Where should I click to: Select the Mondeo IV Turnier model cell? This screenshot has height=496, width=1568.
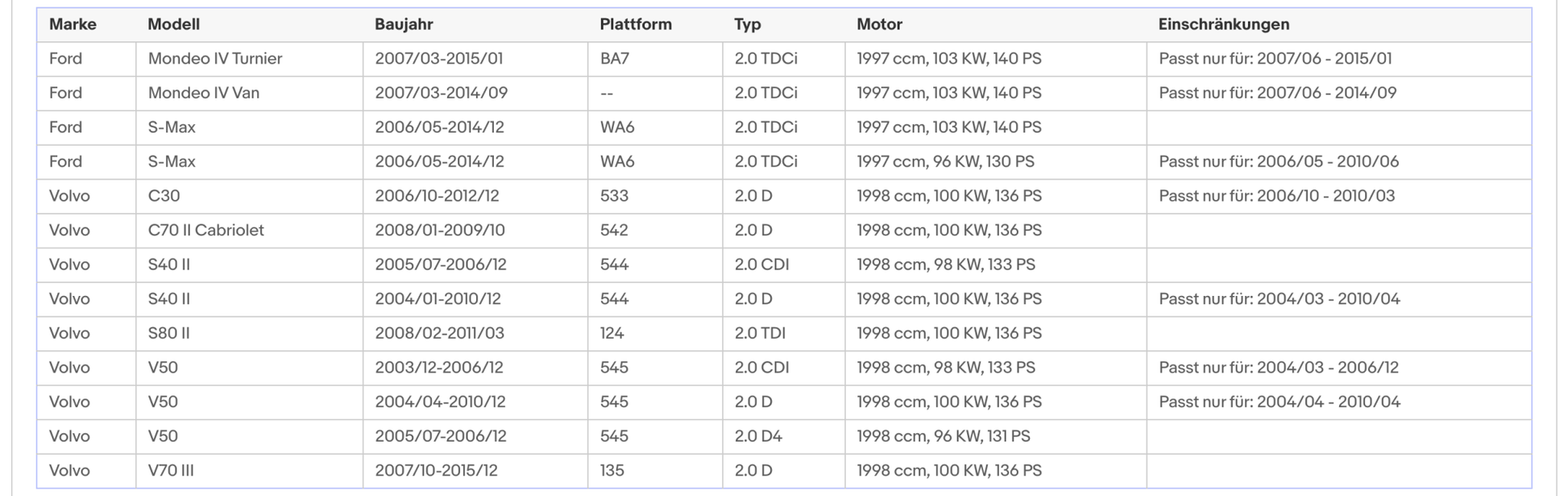[x=215, y=59]
